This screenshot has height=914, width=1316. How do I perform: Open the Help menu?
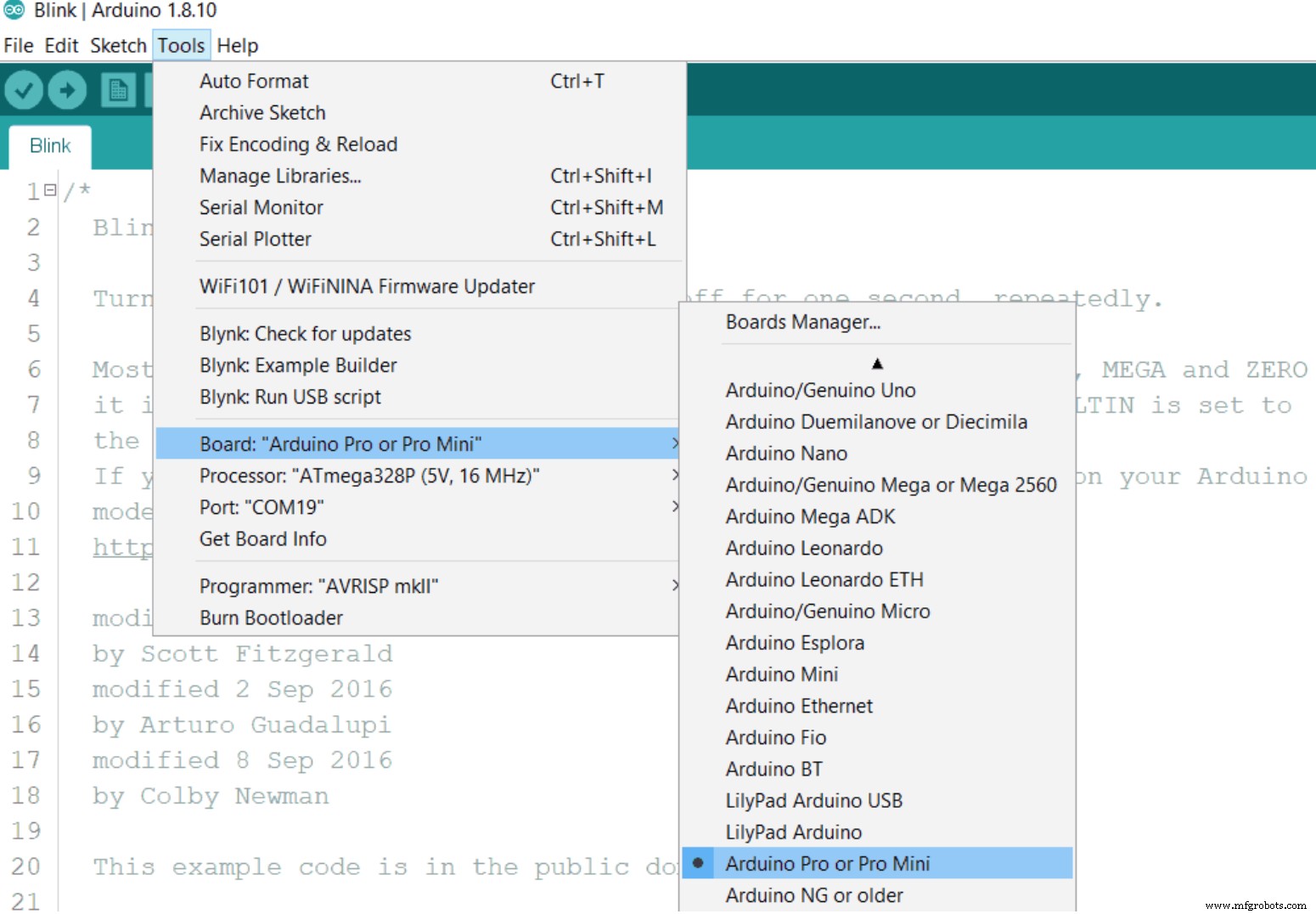click(237, 46)
